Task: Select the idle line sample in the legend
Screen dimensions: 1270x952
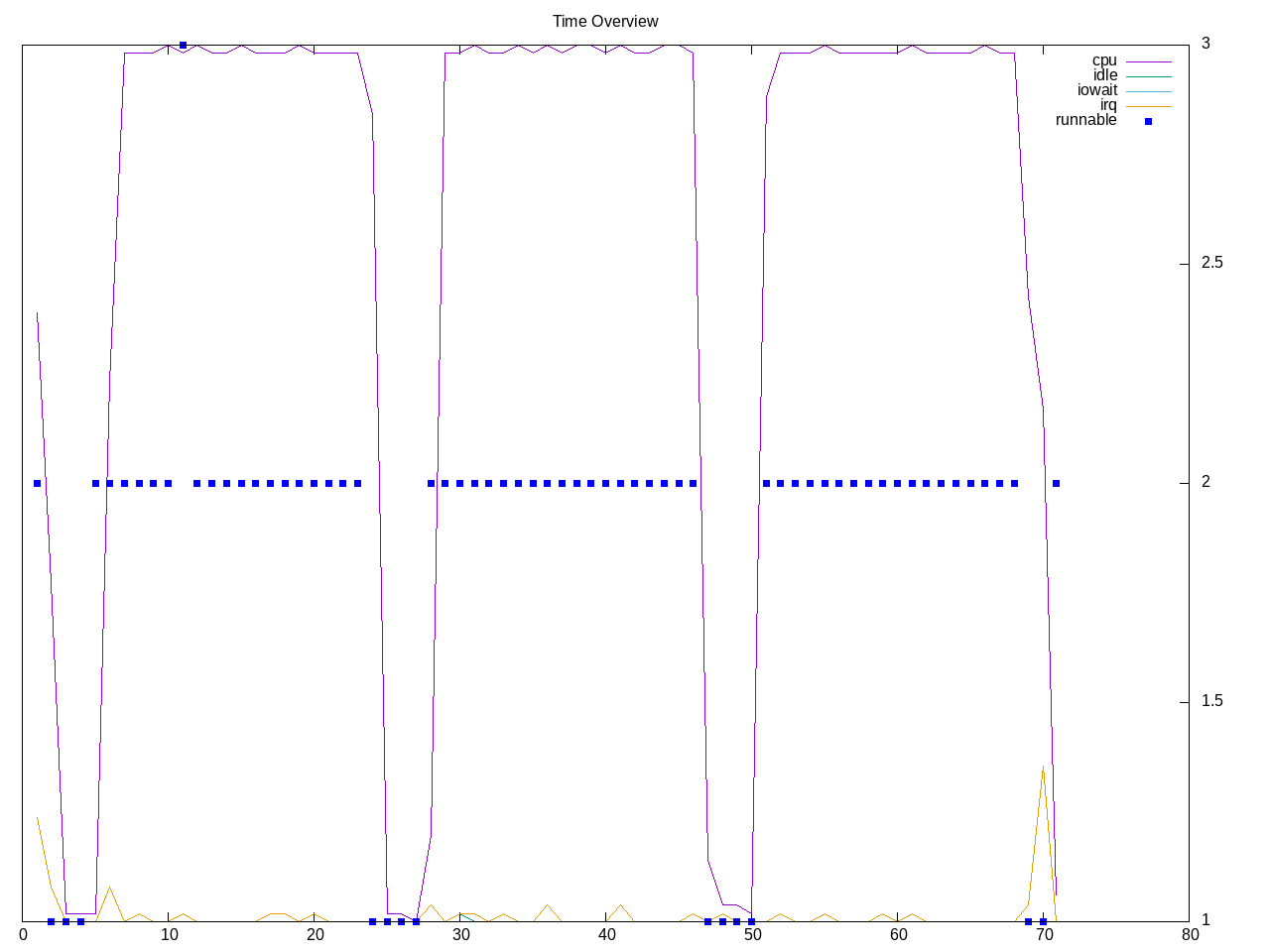Action: tap(1148, 76)
